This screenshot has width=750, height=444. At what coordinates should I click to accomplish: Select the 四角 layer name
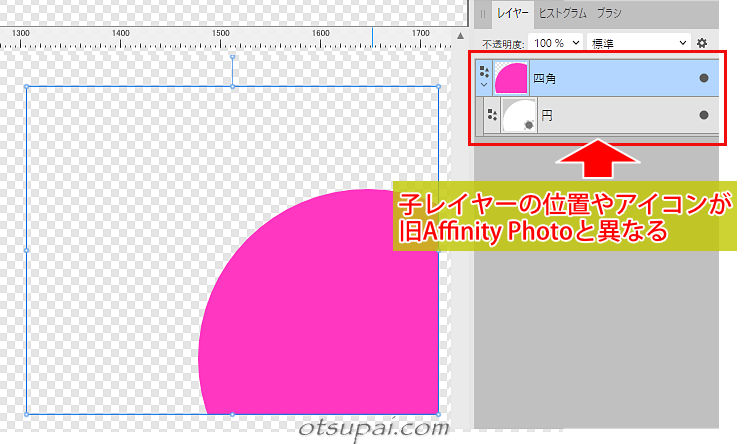[x=546, y=78]
